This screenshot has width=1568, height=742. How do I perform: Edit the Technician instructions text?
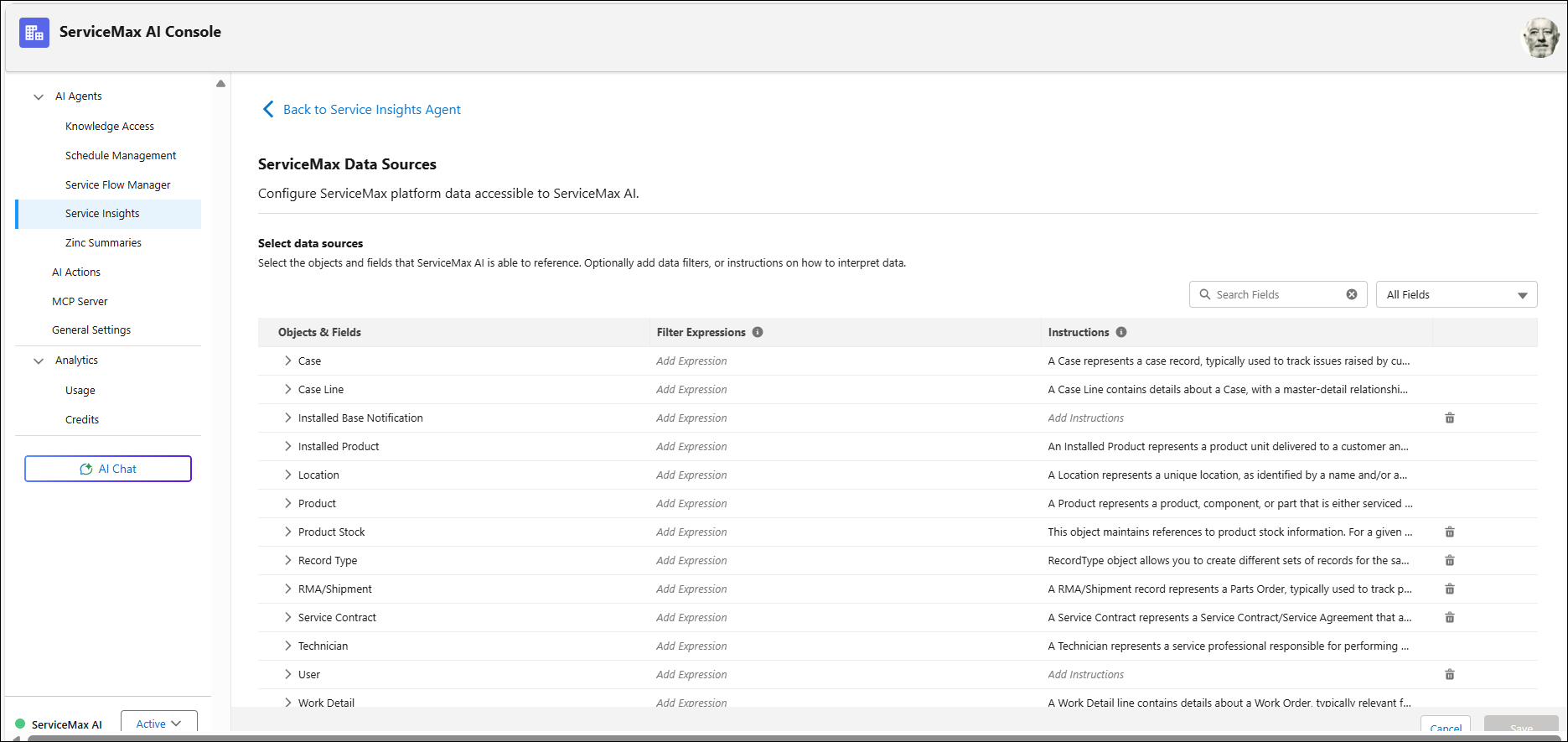click(1228, 646)
